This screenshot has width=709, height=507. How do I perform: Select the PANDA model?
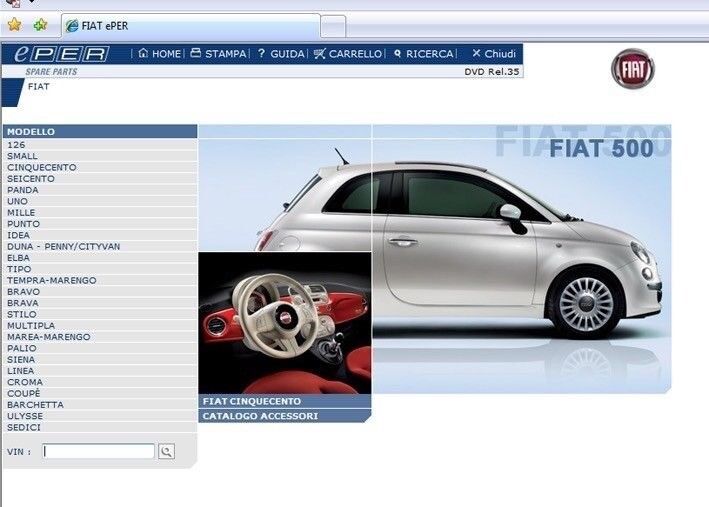[x=23, y=190]
